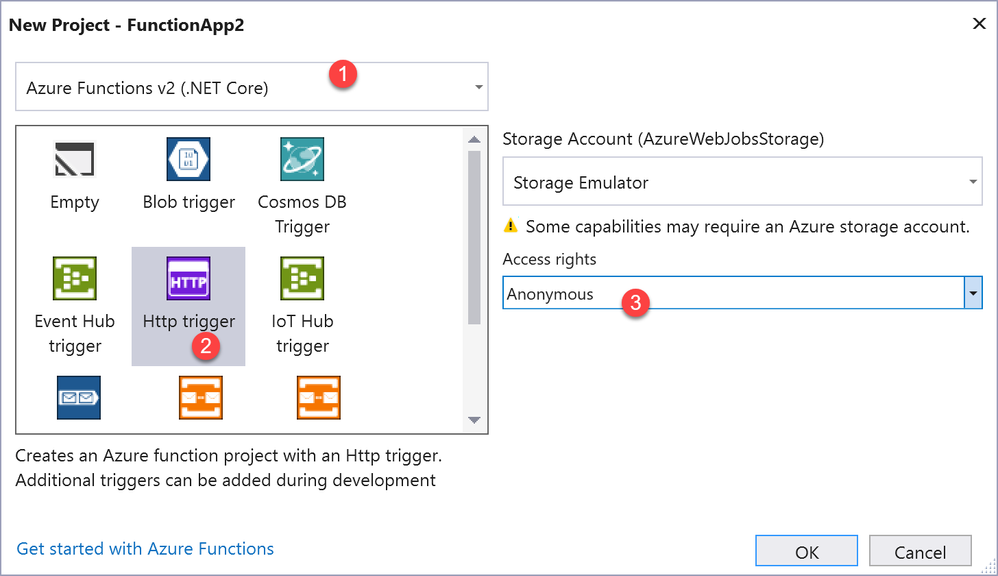The height and width of the screenshot is (576, 998).
Task: Pick the middle orange icon in the bottom row
Action: tap(201, 397)
